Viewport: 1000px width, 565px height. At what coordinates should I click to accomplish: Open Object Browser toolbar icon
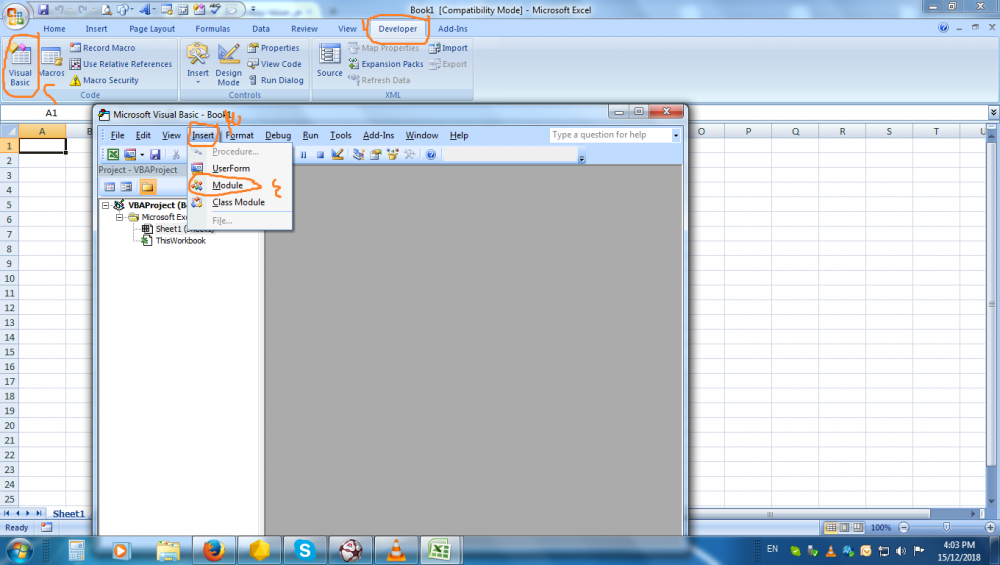coord(392,154)
